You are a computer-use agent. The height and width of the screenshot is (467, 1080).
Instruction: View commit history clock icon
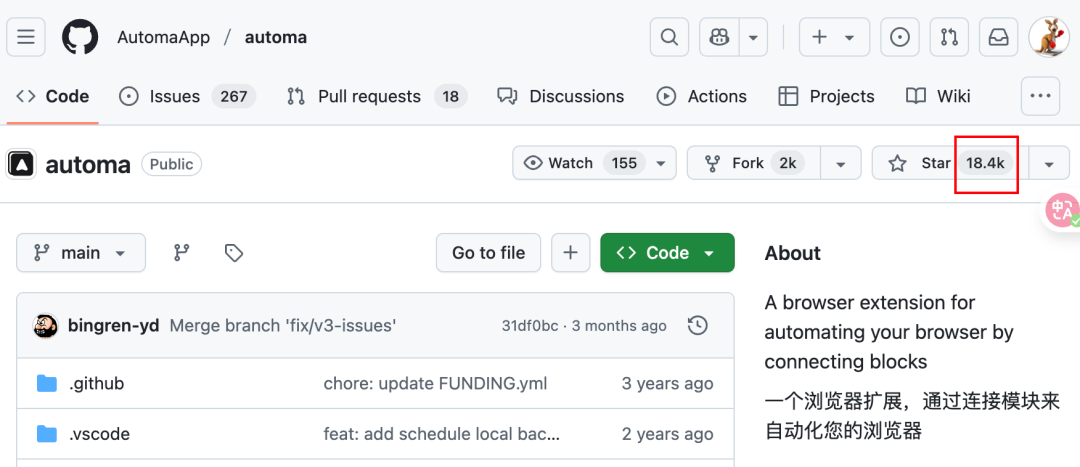698,325
